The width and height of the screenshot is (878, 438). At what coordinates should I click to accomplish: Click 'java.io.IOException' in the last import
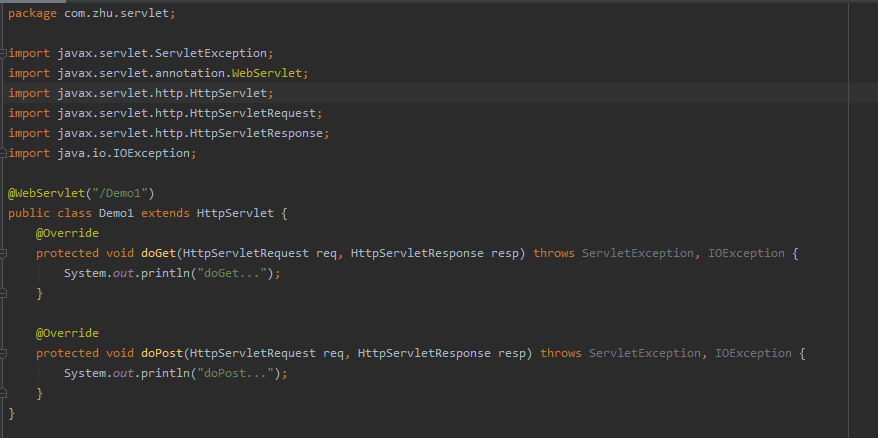pos(123,153)
